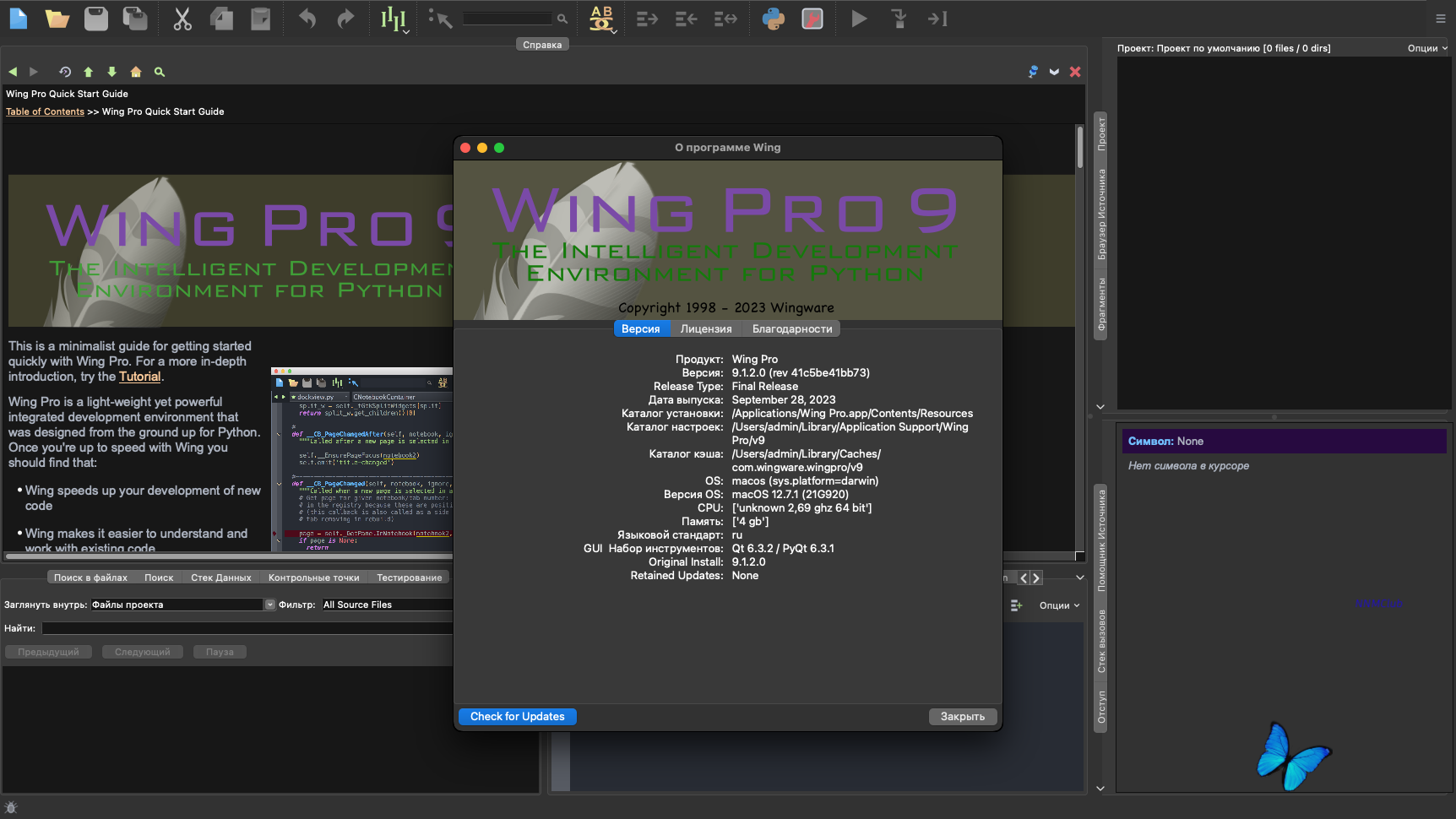Open the Фильтр All Source Files dropdown
This screenshot has height=819, width=1456.
pos(388,605)
